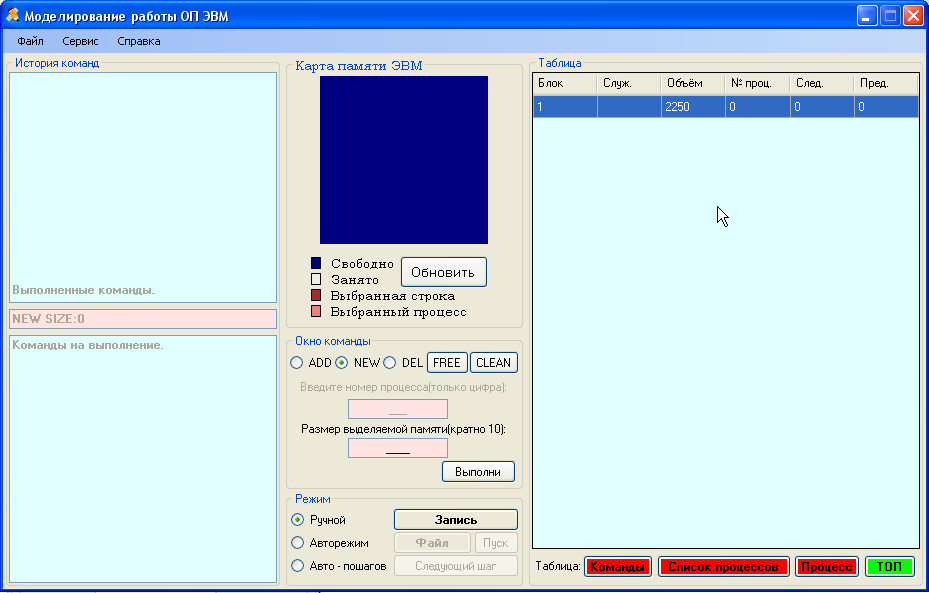Click the CLEAN button

[494, 363]
